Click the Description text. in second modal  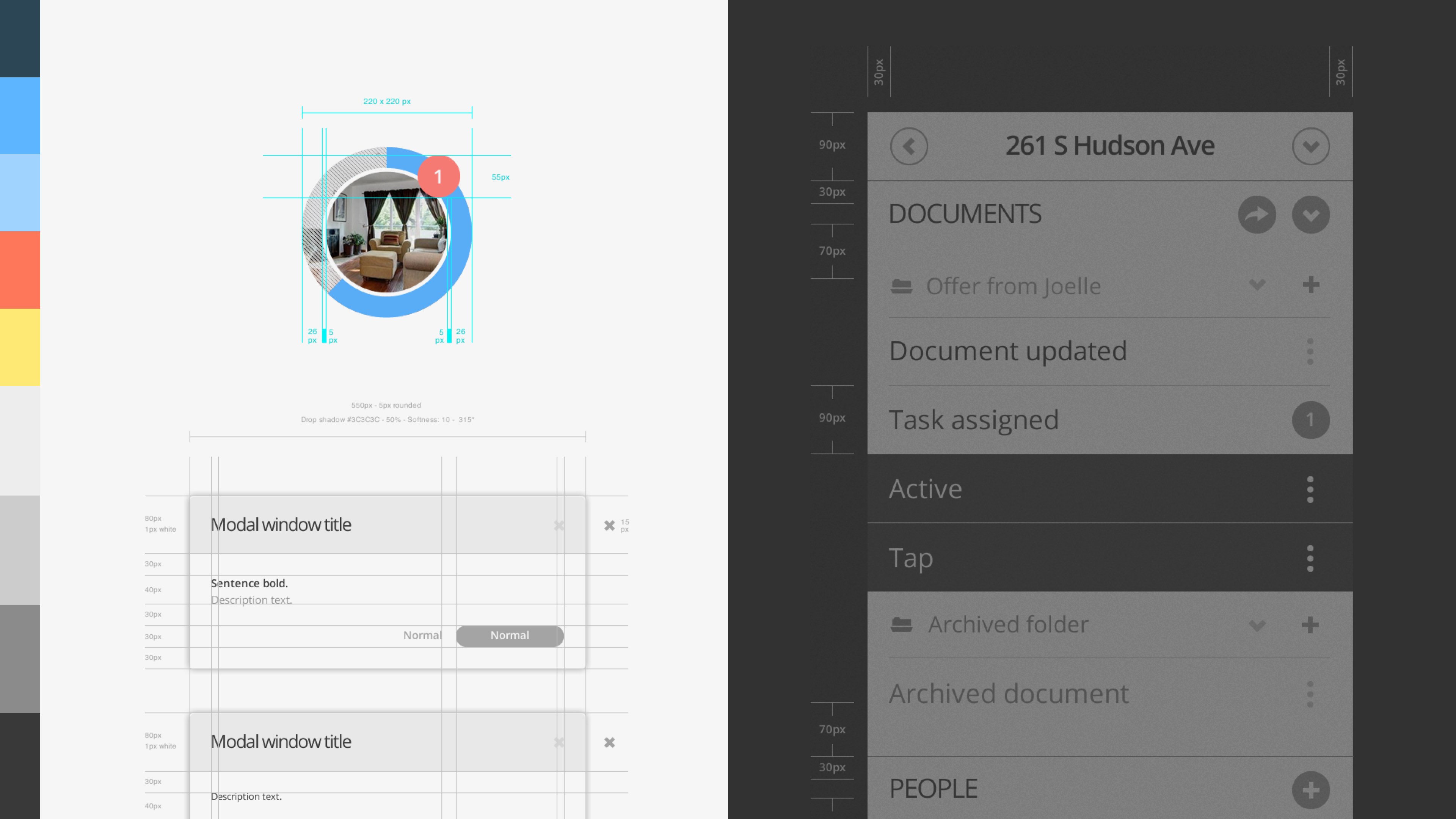[246, 796]
